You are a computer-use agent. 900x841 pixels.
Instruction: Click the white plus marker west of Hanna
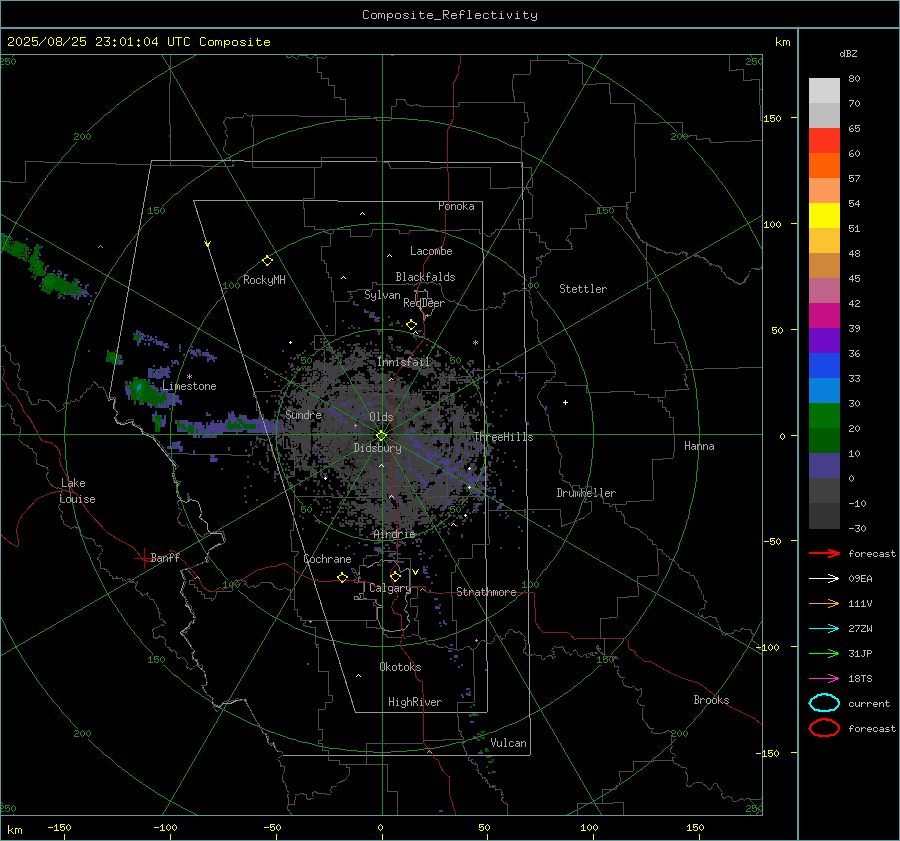click(x=565, y=402)
